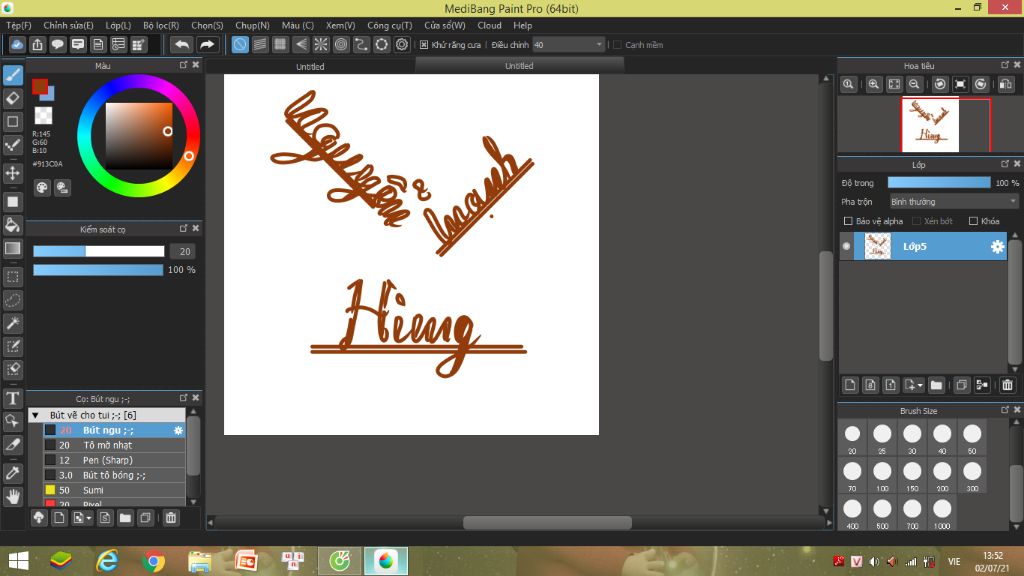Image resolution: width=1024 pixels, height=576 pixels.
Task: Click the Hoa tiêu navigator thumbnail
Action: click(930, 125)
